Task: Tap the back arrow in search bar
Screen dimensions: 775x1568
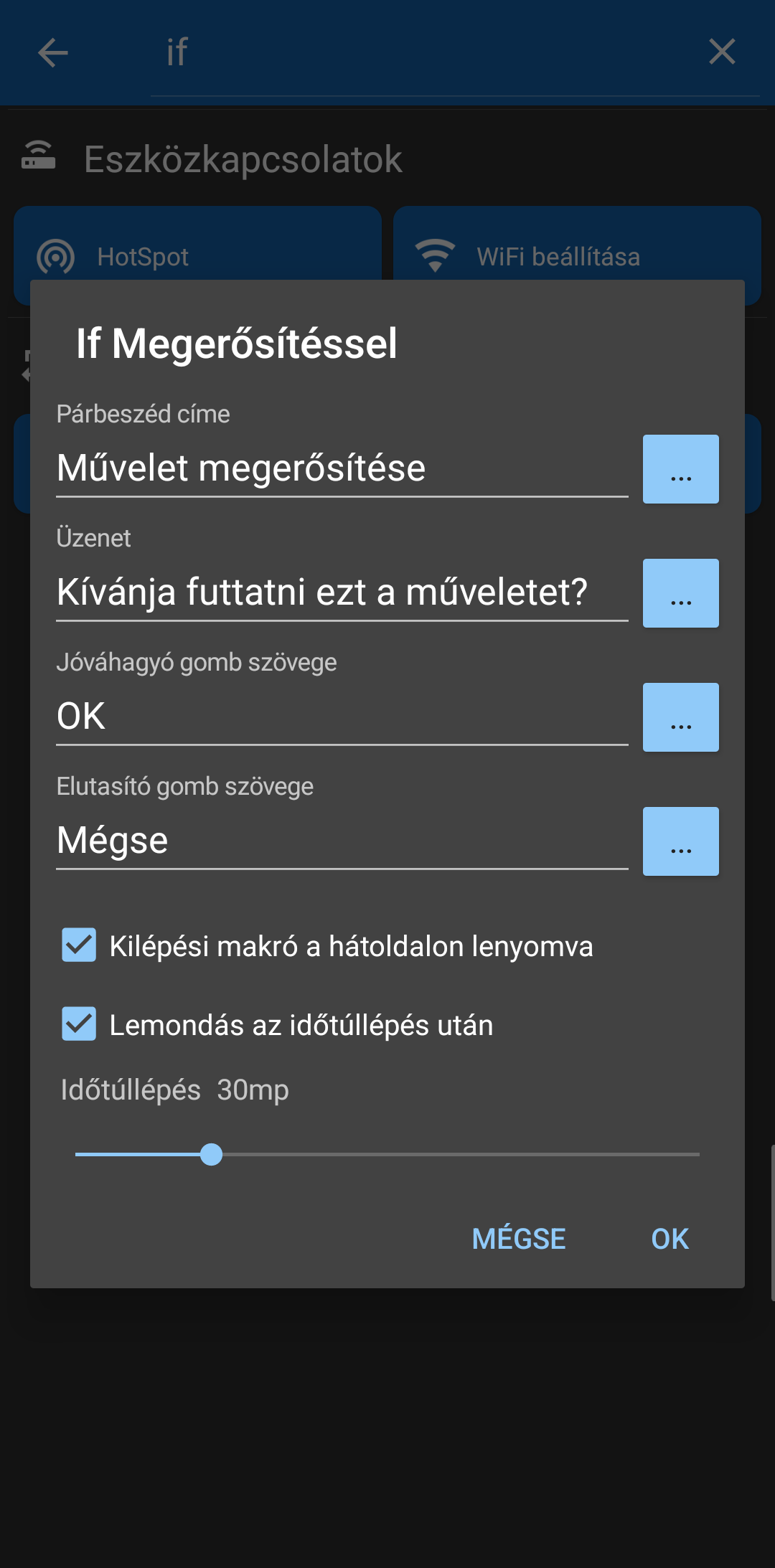Action: 53,52
